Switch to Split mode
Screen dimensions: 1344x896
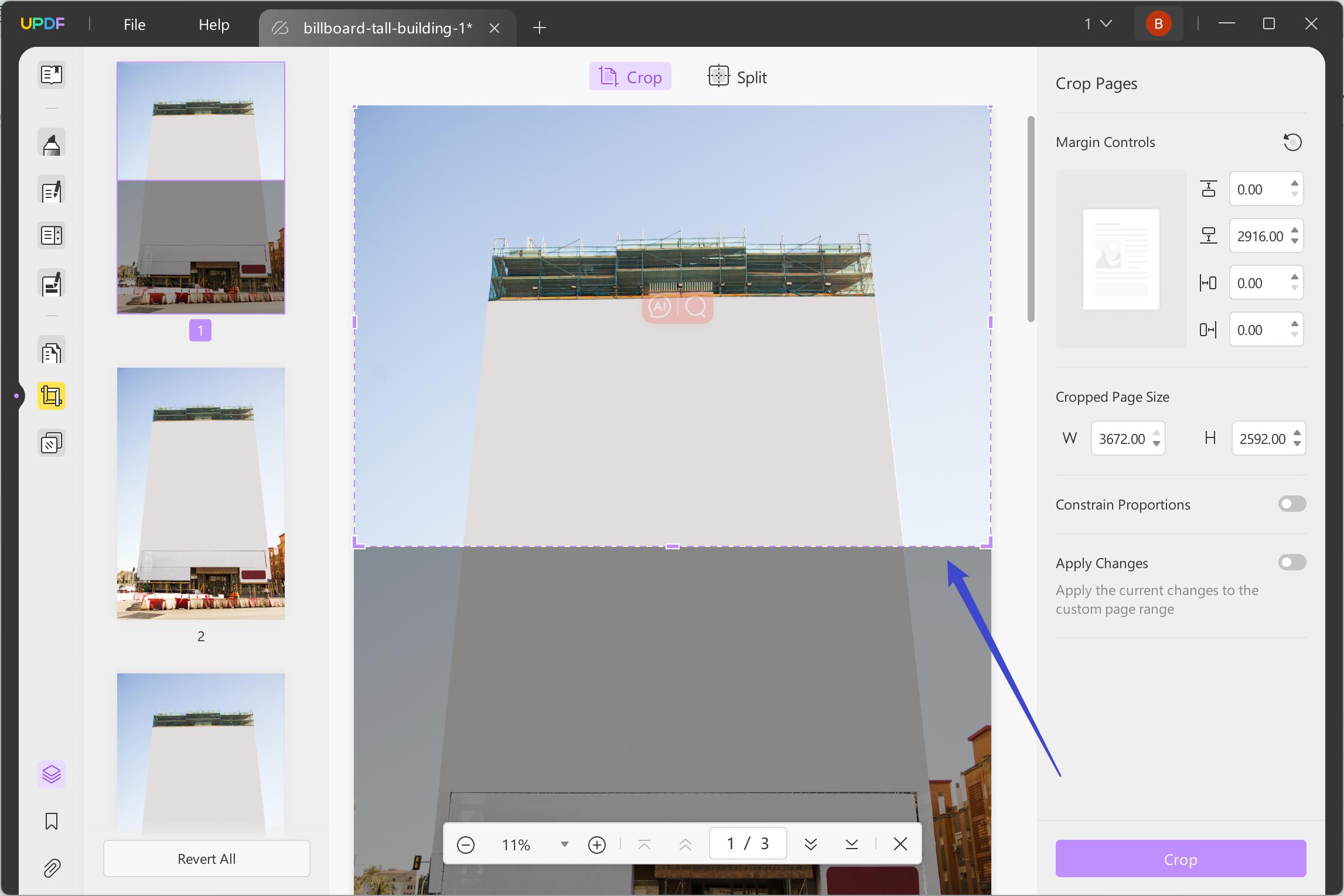736,76
